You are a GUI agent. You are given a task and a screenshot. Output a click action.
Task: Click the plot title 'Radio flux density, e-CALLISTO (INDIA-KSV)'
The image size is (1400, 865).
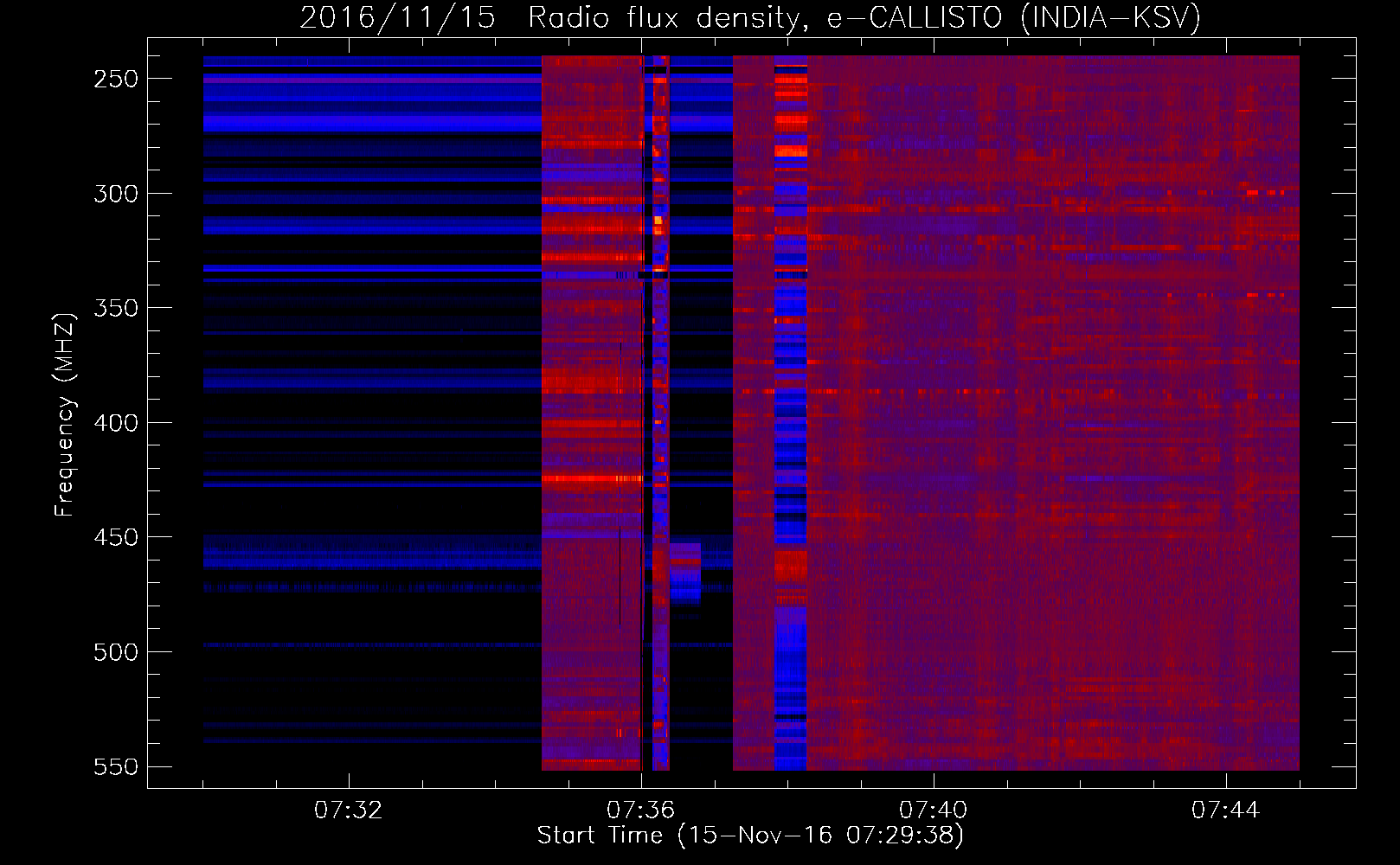[864, 17]
